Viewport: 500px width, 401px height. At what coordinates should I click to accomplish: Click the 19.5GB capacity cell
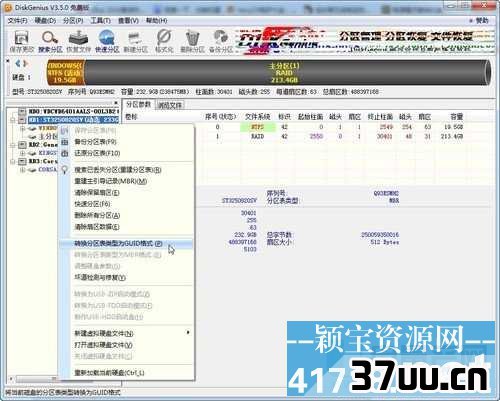[x=454, y=127]
